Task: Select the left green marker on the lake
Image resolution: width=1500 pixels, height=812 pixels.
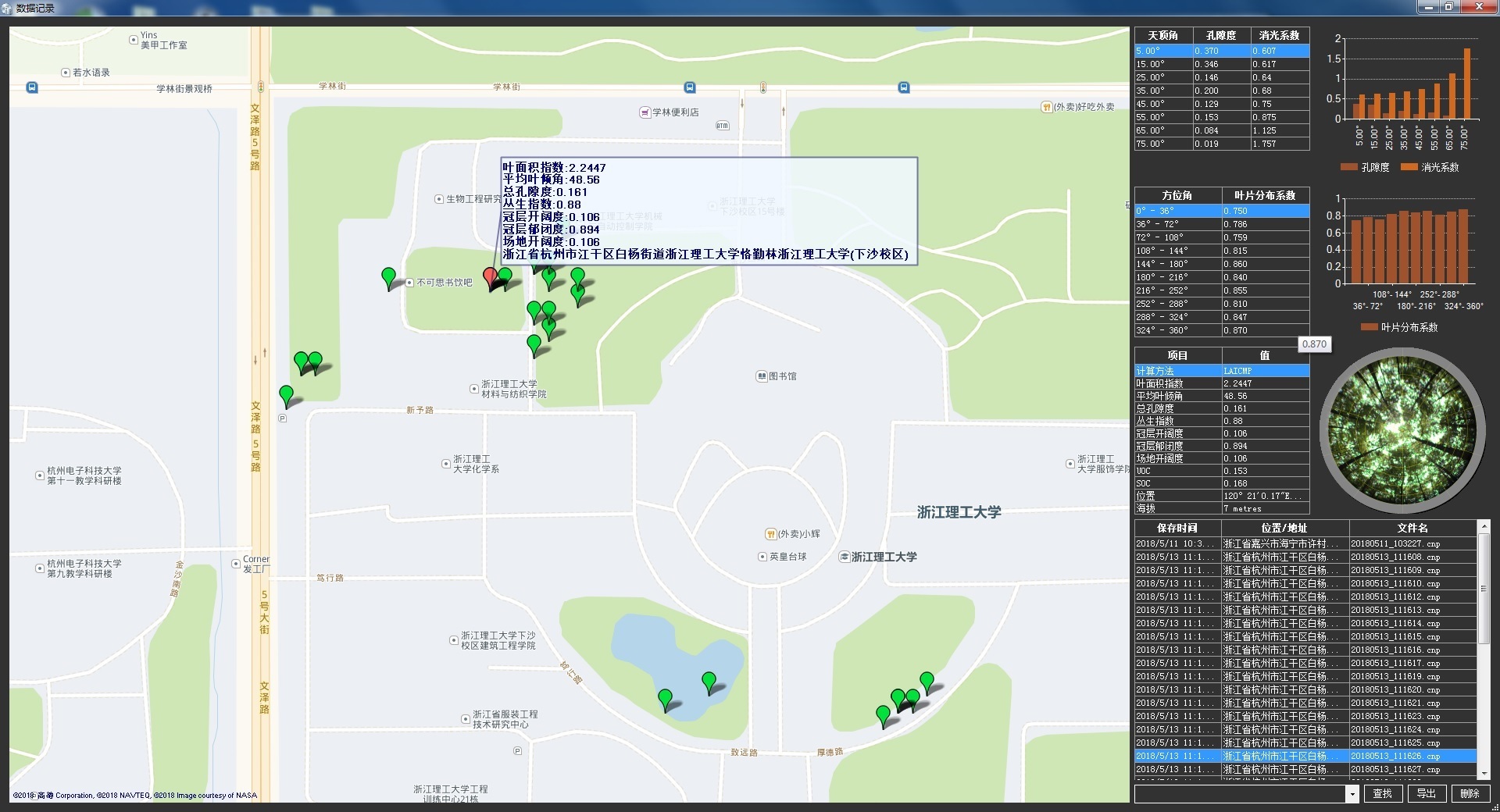Action: [x=665, y=699]
